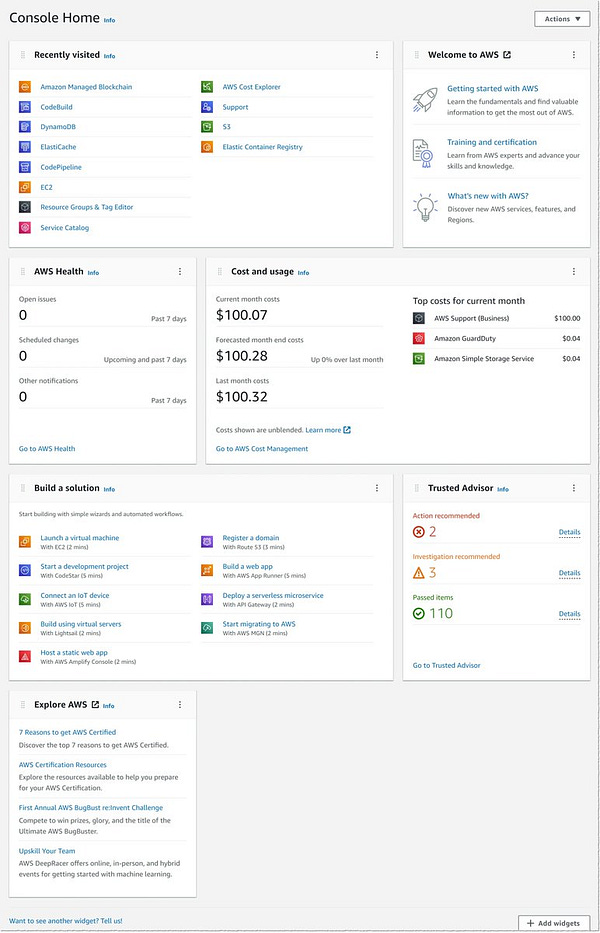Open Go to Trusted Advisor link
Viewport: 600px width, 933px height.
coord(446,665)
